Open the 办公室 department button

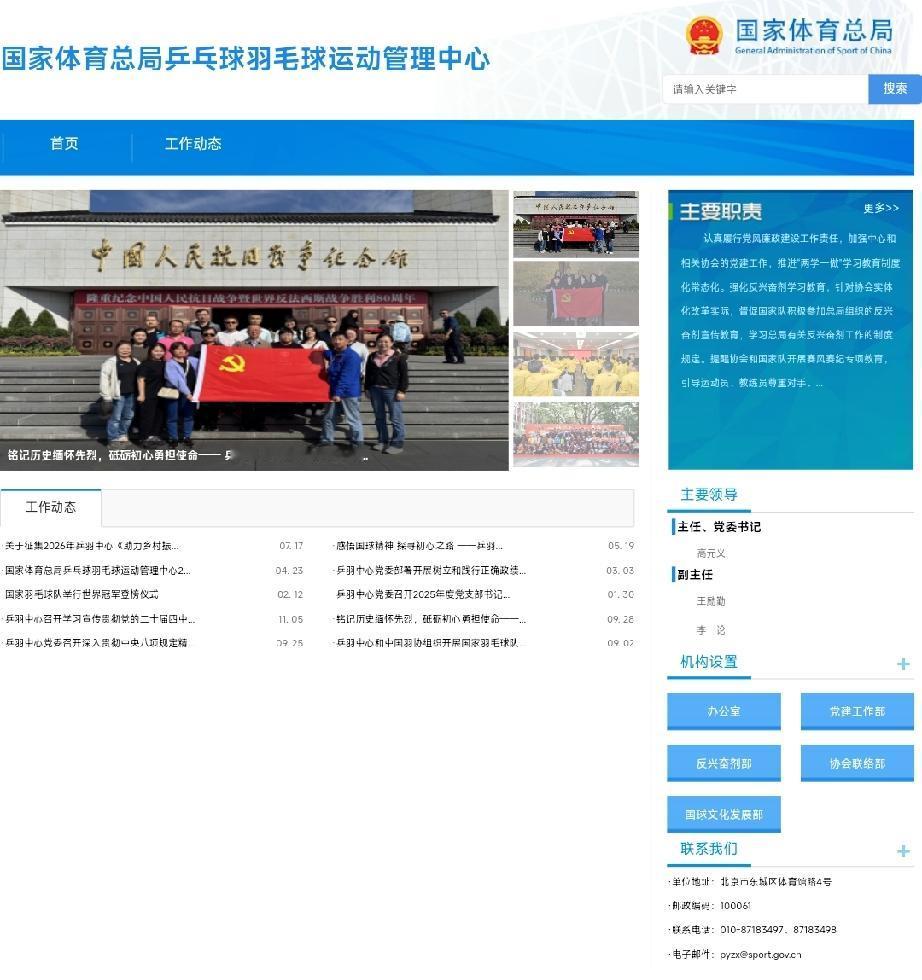pyautogui.click(x=724, y=711)
